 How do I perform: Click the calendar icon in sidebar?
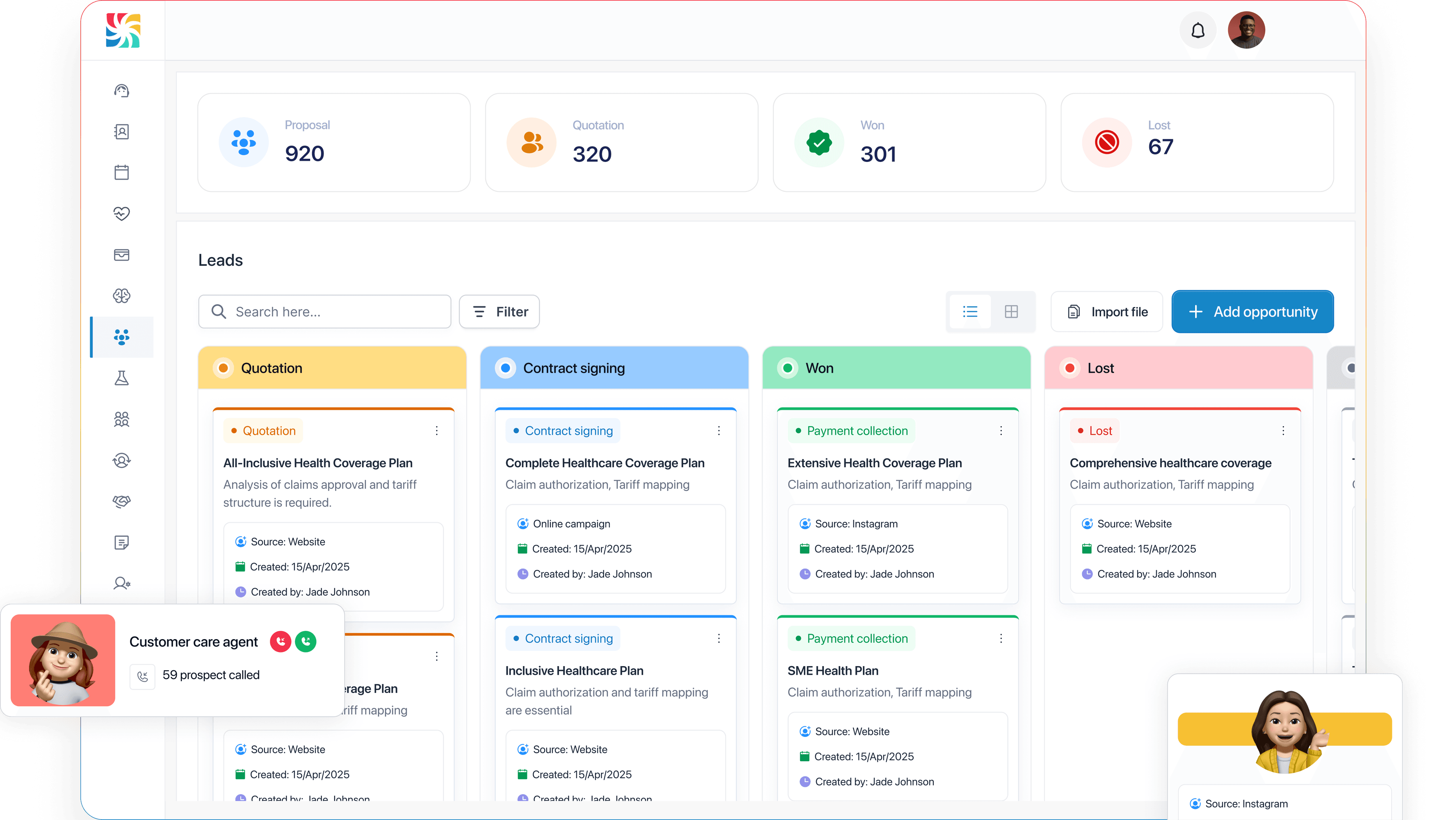[x=121, y=172]
